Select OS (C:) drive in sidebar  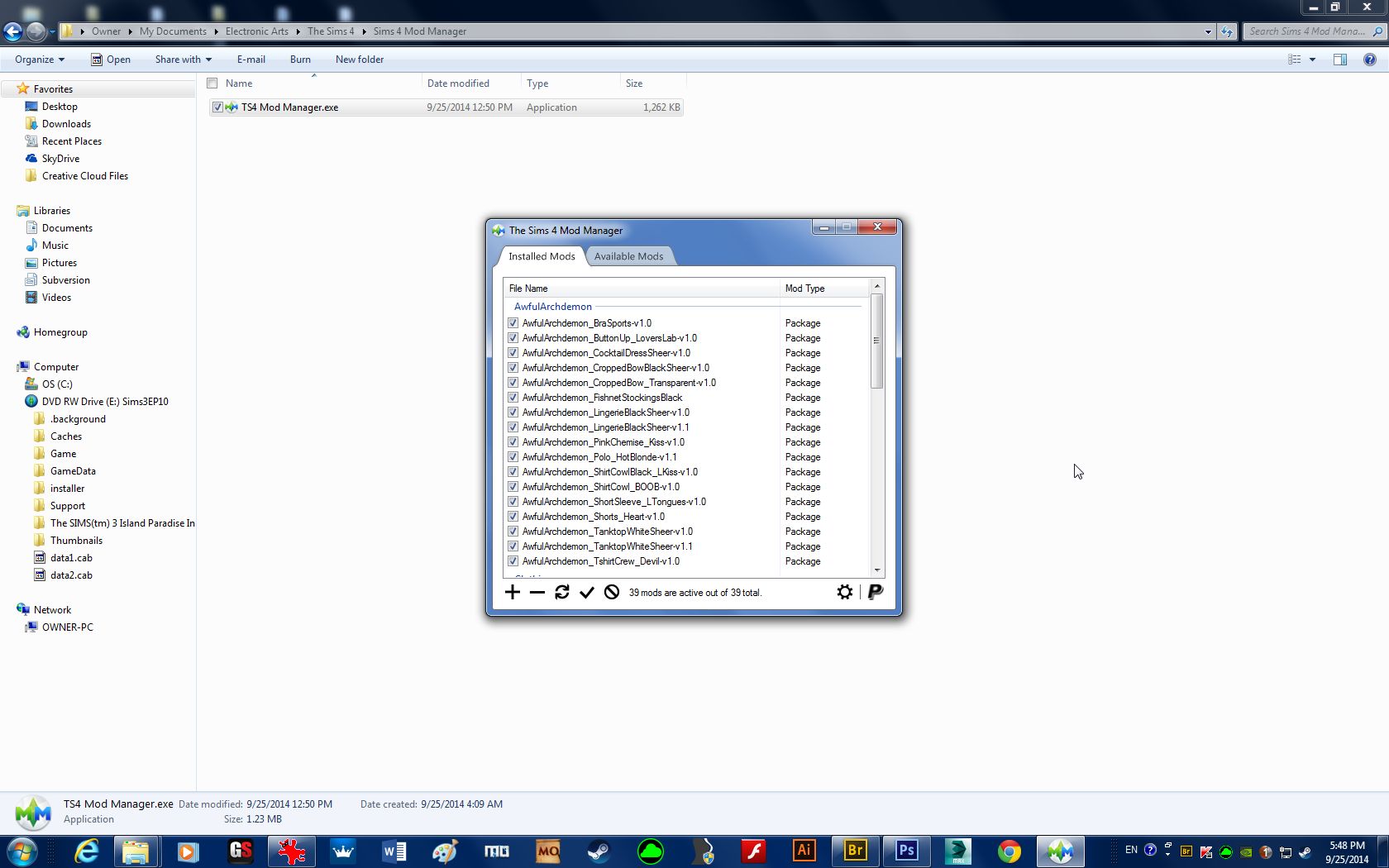pyautogui.click(x=57, y=384)
